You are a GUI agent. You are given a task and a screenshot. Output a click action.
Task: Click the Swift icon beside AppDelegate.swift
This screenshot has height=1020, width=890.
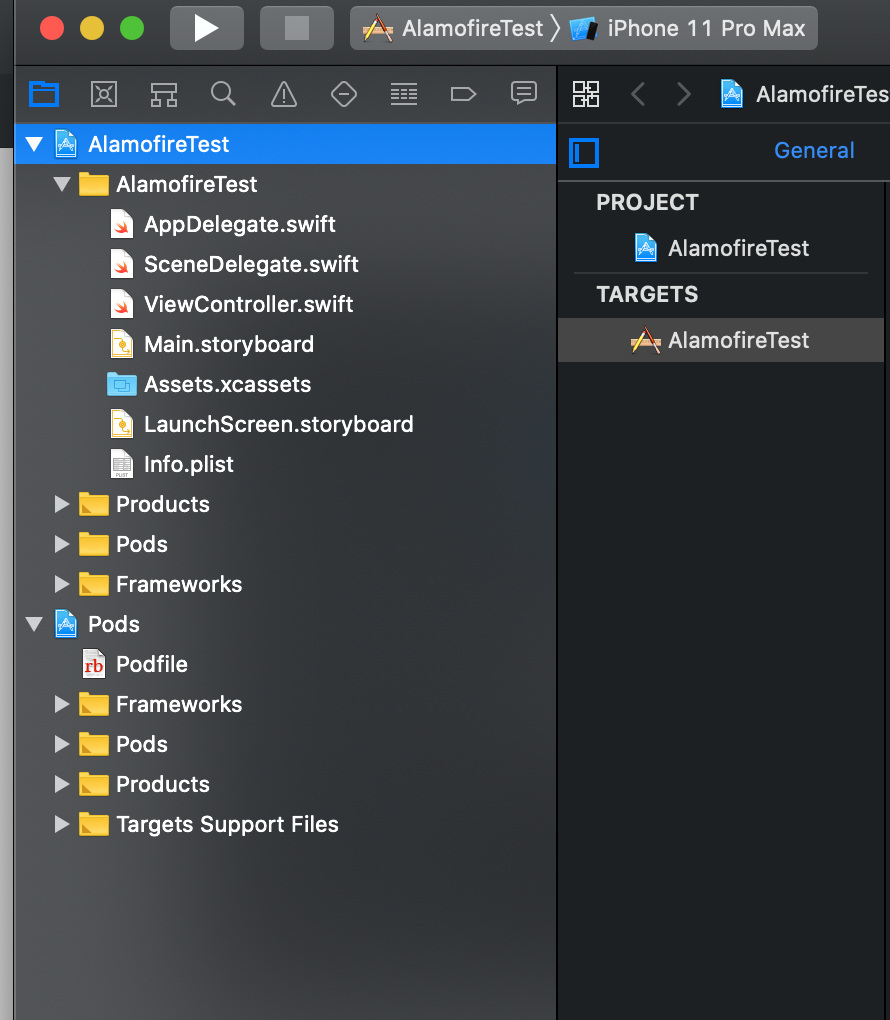pyautogui.click(x=122, y=224)
